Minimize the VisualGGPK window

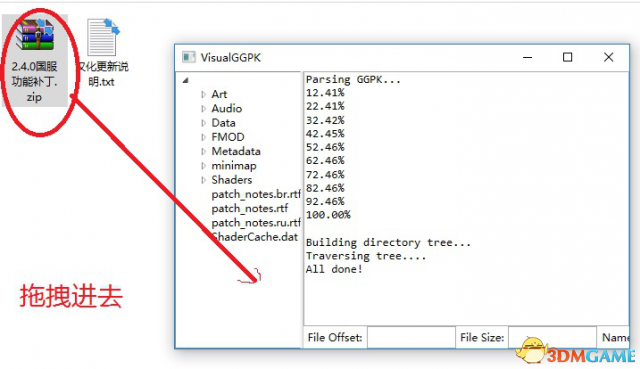tap(527, 58)
